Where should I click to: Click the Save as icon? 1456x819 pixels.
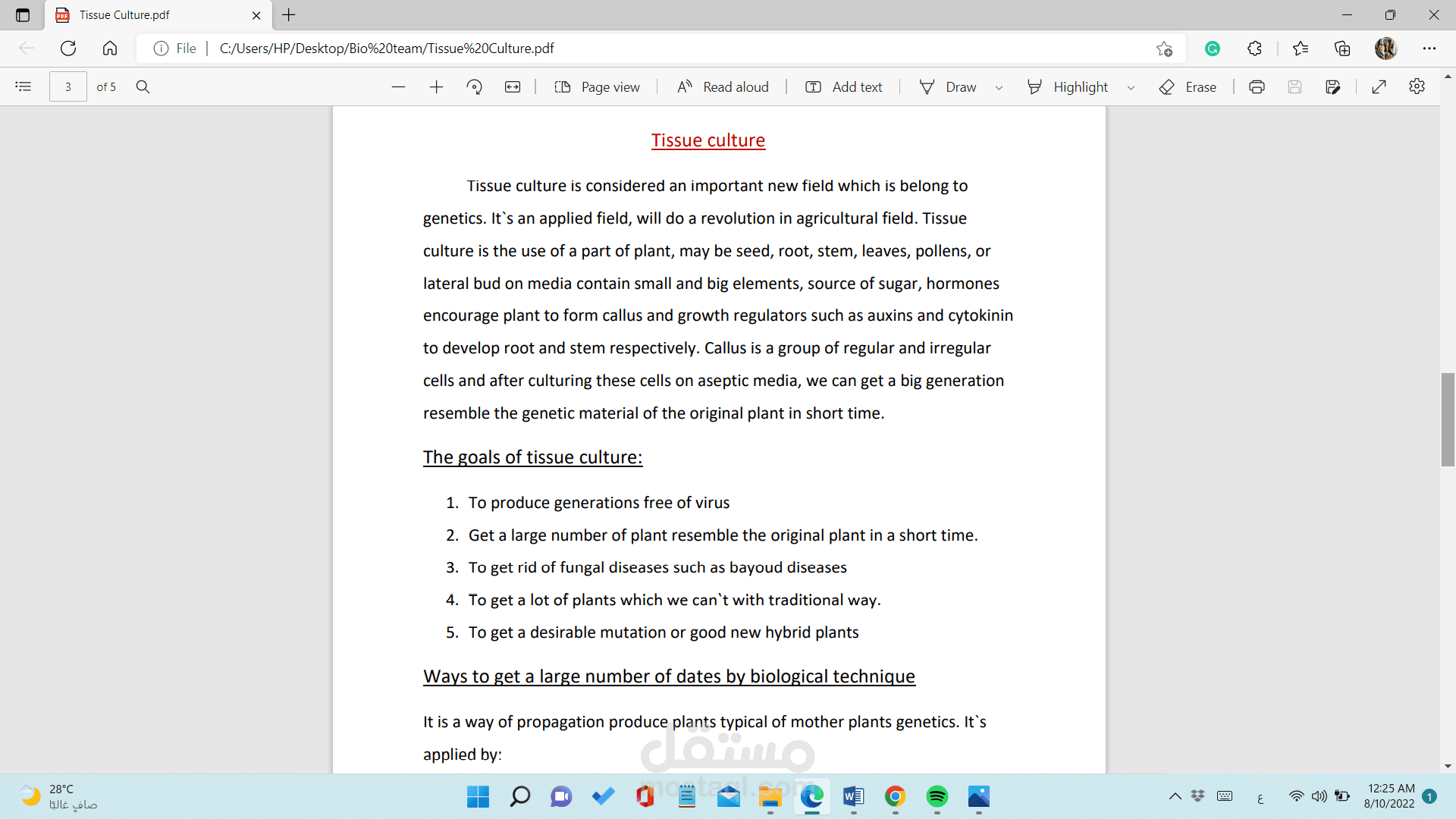1332,87
